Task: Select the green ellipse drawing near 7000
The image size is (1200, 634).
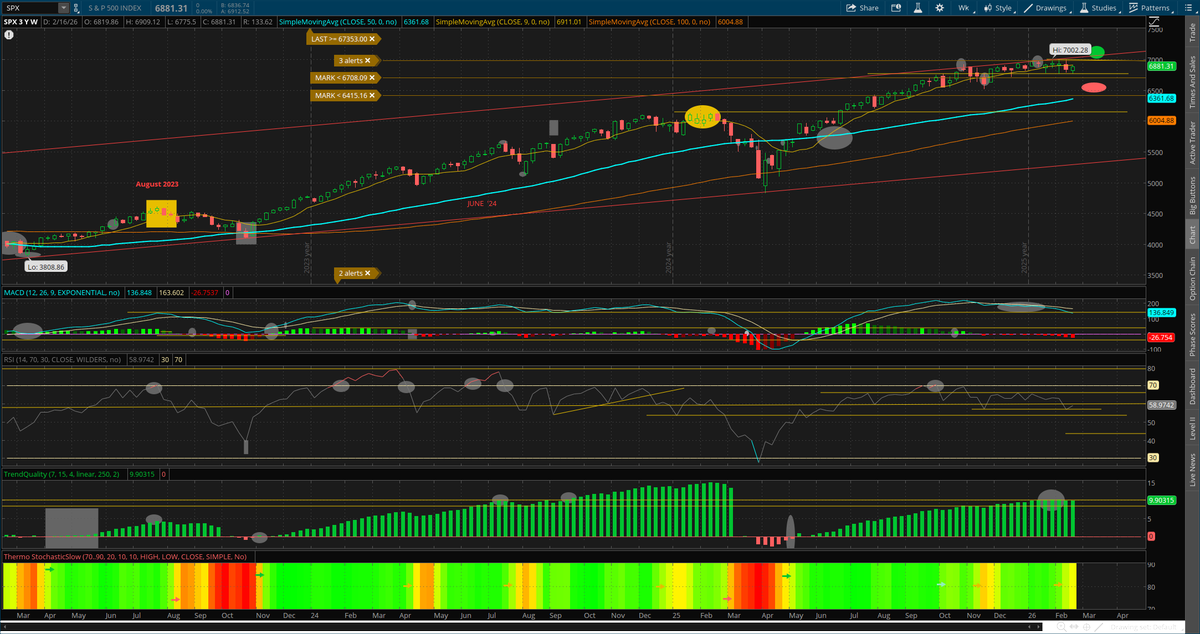Action: pyautogui.click(x=1097, y=51)
